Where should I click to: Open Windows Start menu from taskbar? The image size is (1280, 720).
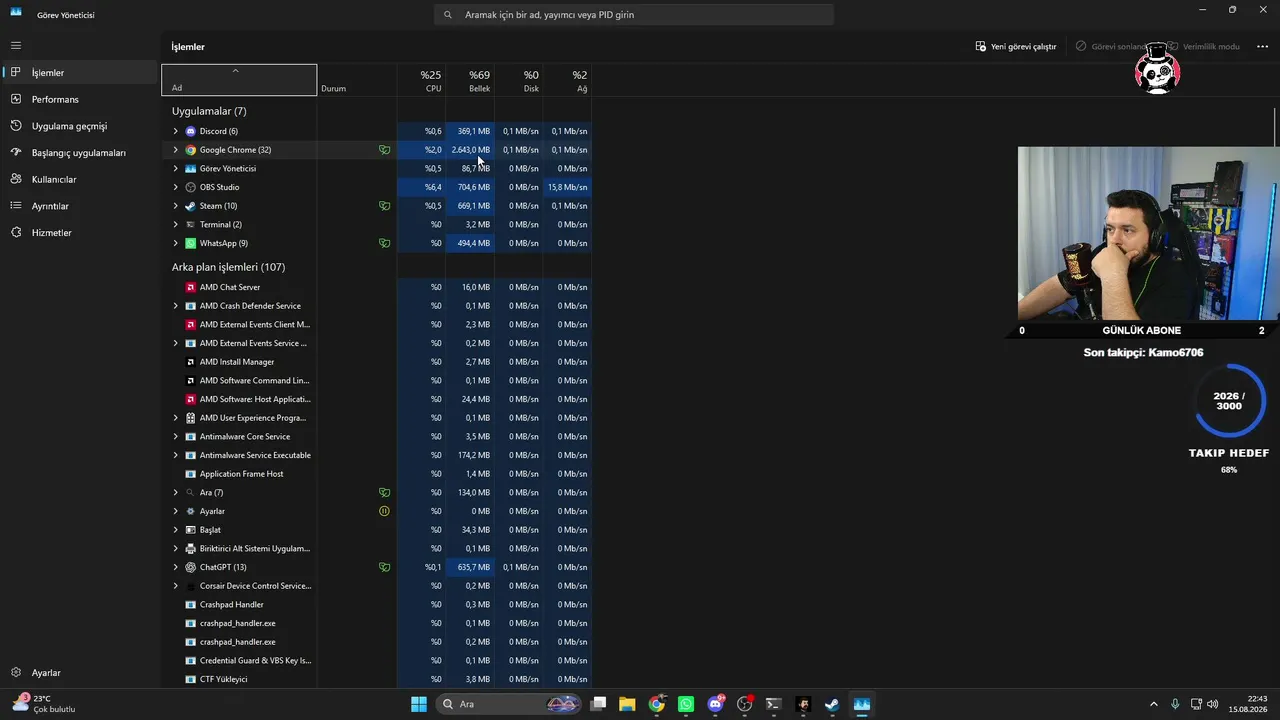pyautogui.click(x=419, y=704)
